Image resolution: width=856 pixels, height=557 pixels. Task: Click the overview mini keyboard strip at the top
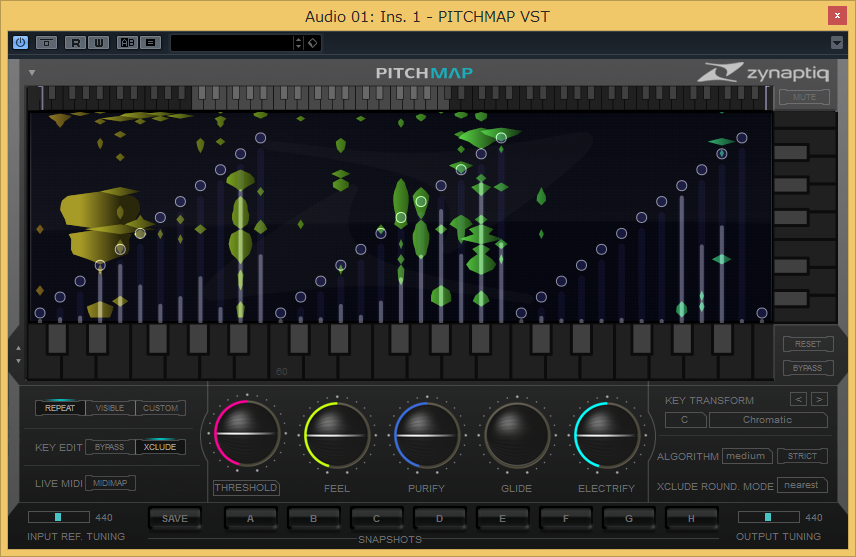pos(401,98)
